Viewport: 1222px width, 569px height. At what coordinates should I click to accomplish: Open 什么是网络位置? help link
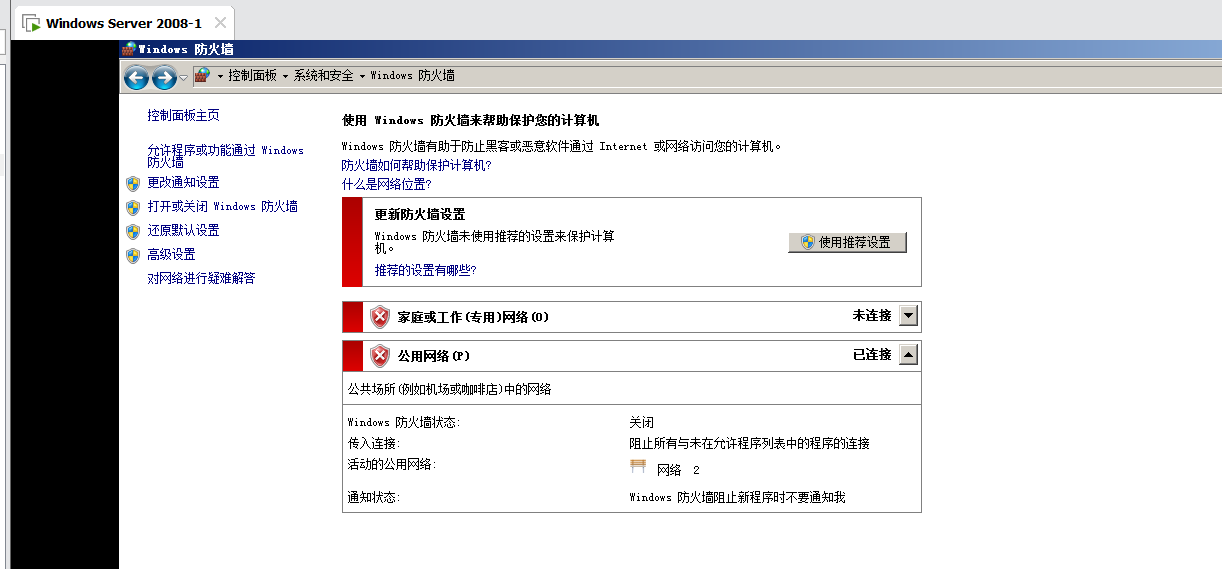click(386, 185)
